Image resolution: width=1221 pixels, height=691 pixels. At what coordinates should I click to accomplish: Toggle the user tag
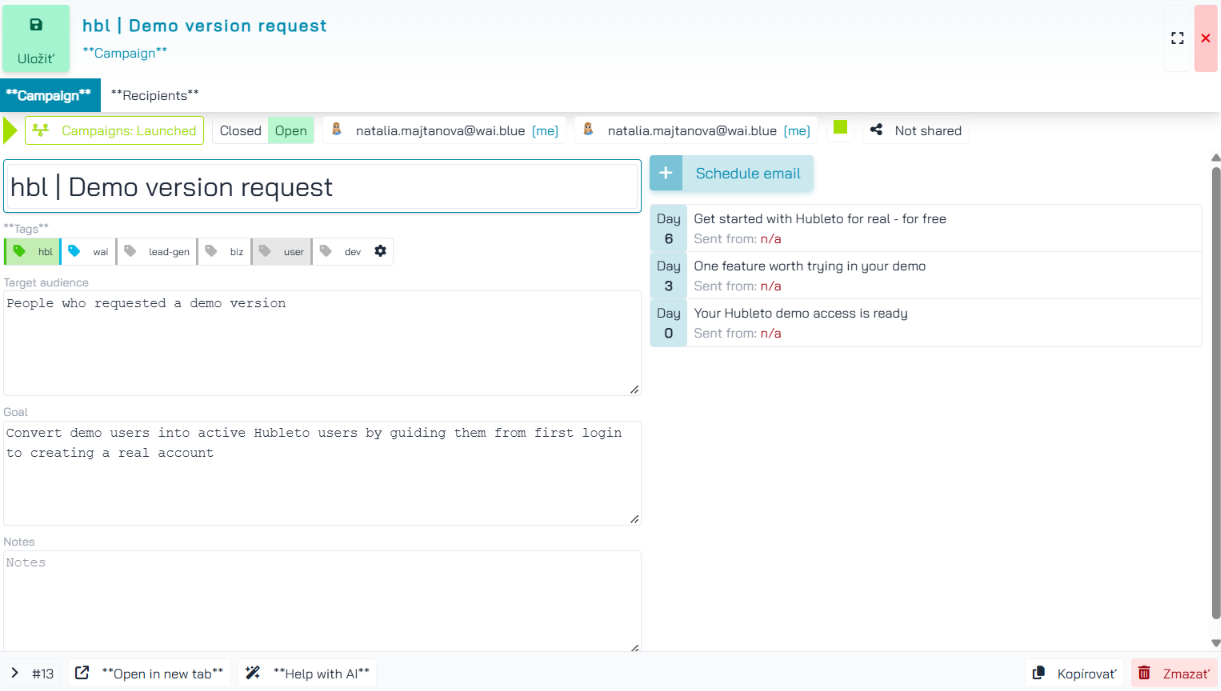pyautogui.click(x=282, y=251)
